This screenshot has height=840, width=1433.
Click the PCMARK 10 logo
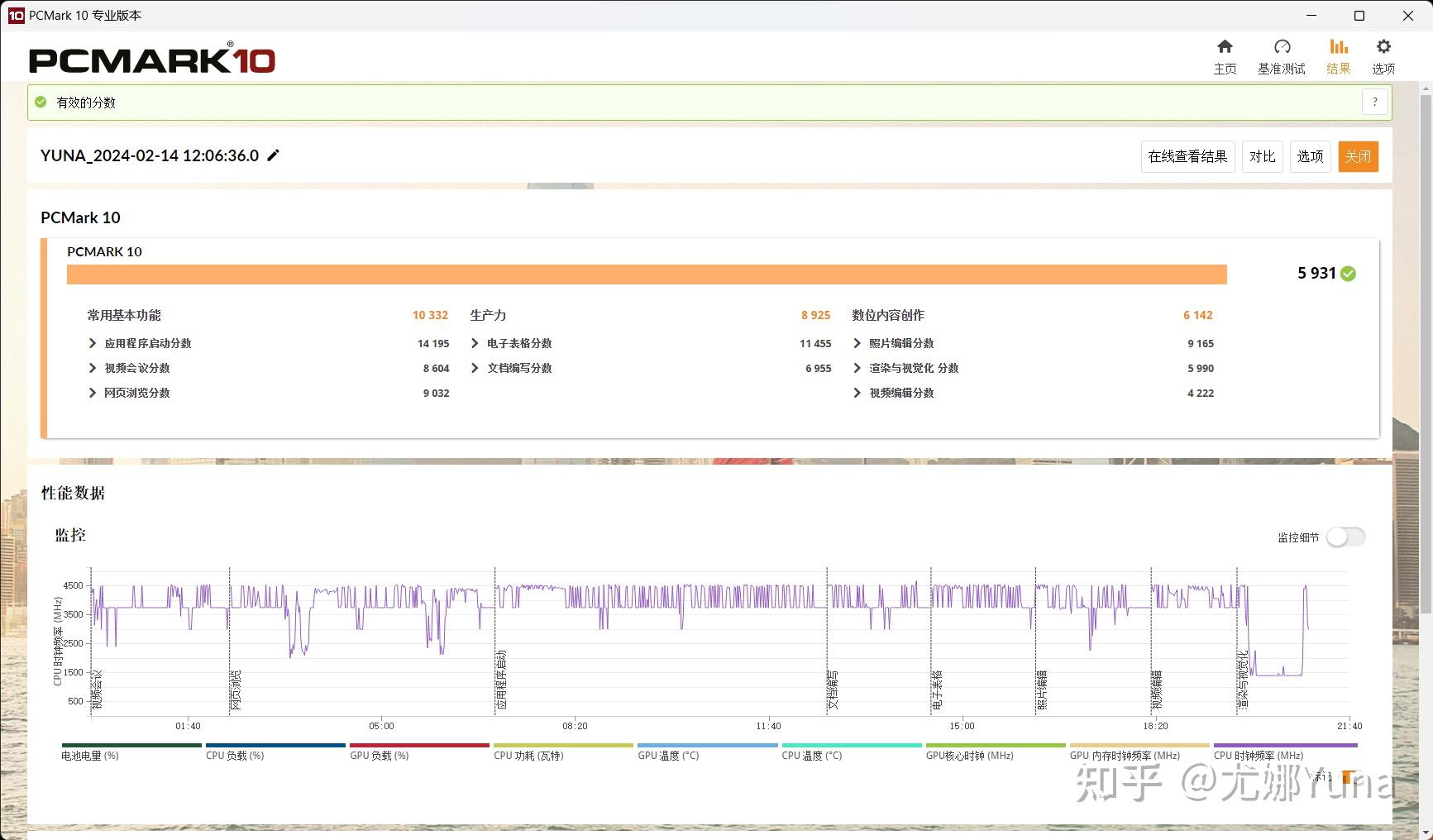(152, 59)
